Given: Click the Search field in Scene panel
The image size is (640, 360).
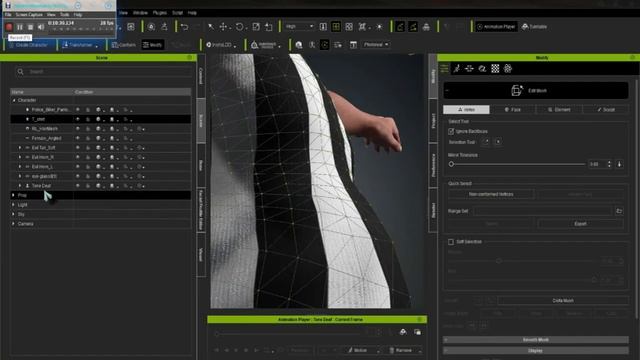Looking at the screenshot, I should pos(102,72).
